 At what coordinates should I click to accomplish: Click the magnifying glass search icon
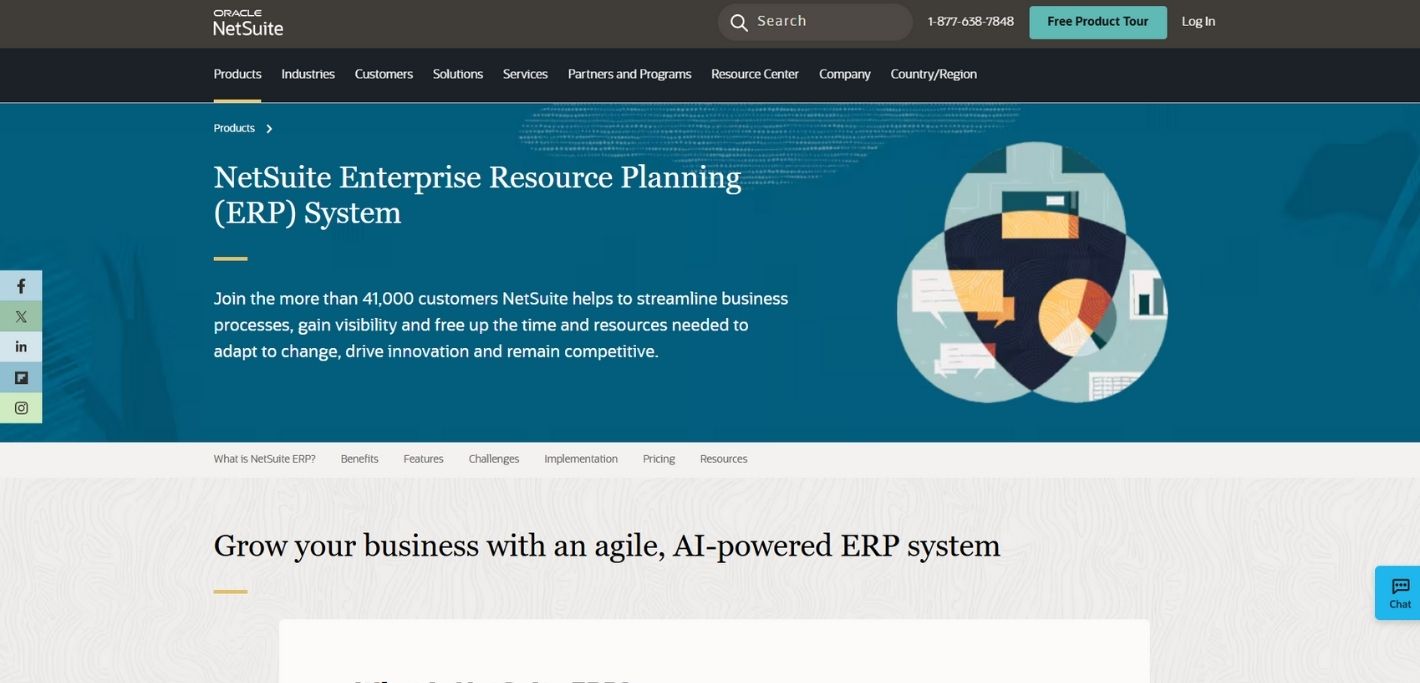(x=738, y=21)
